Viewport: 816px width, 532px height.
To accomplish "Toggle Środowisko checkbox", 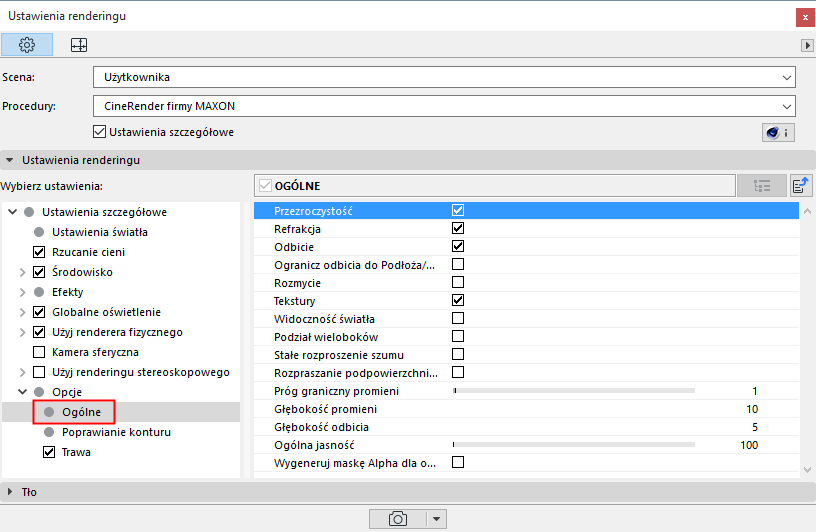I will (39, 272).
